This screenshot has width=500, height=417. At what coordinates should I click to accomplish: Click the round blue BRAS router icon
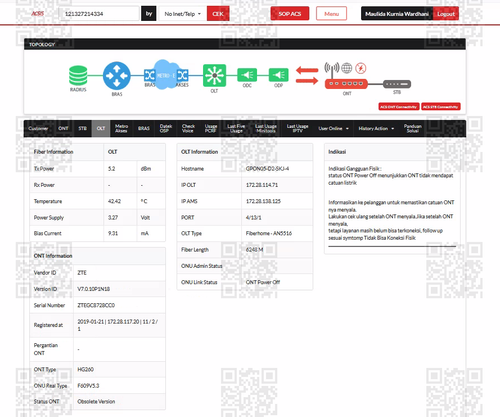point(117,76)
